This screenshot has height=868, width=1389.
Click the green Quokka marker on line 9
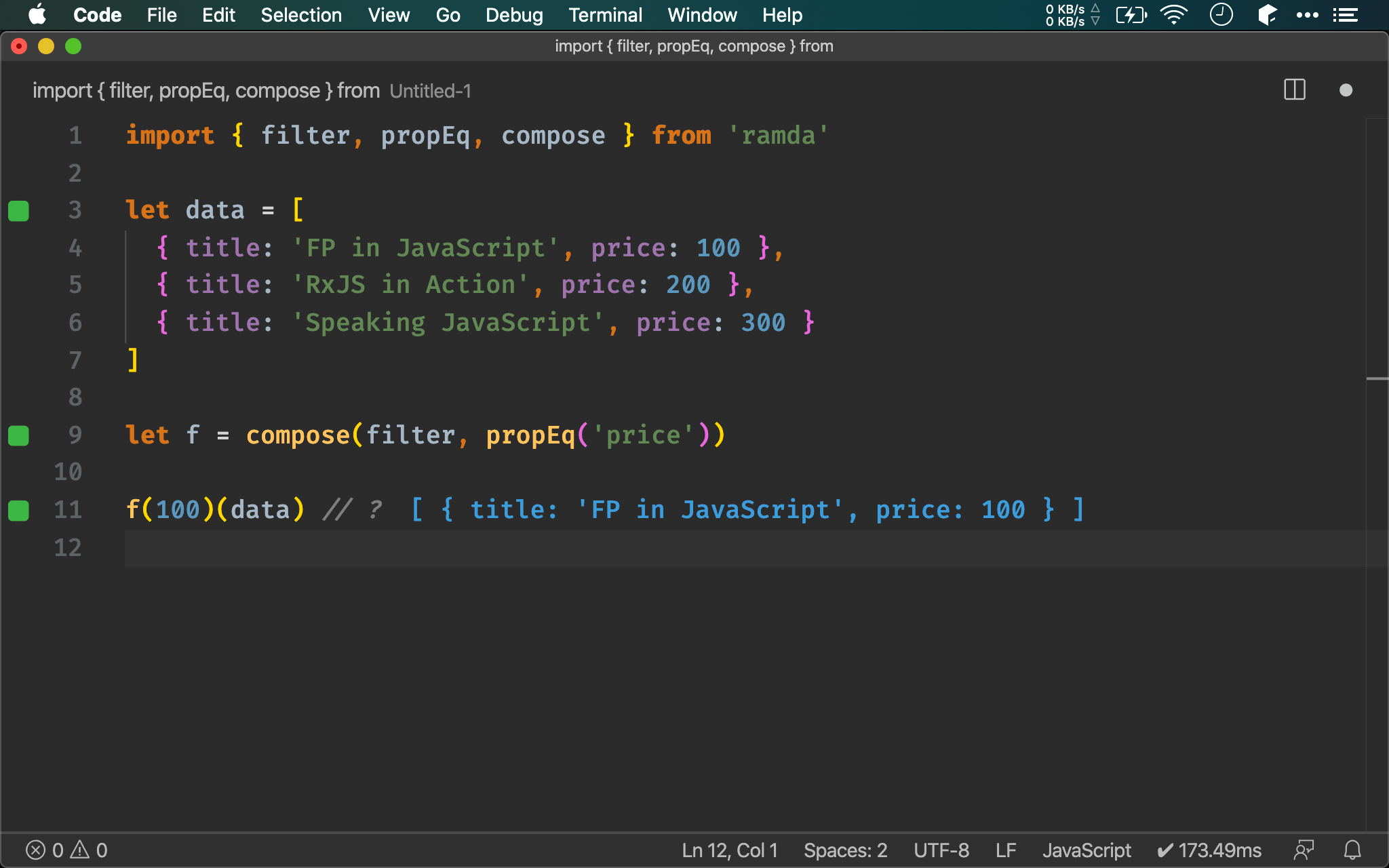(x=18, y=435)
